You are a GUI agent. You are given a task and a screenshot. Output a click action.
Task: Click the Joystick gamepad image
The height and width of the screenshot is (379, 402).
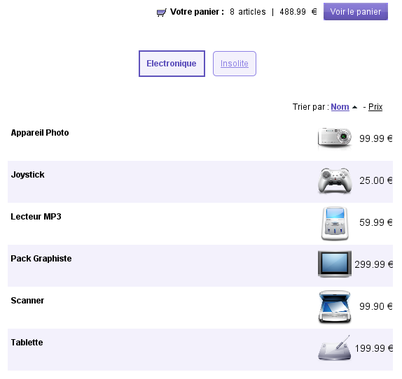[335, 180]
